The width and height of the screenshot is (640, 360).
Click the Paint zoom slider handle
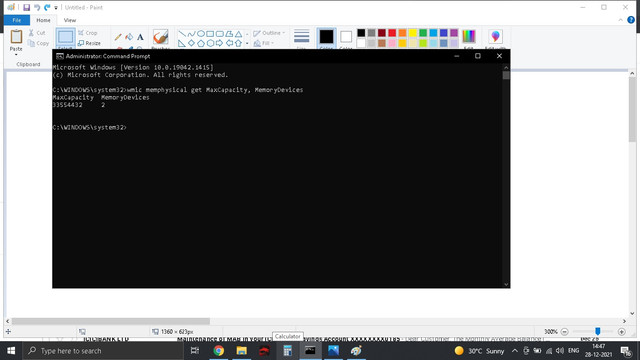coord(598,331)
